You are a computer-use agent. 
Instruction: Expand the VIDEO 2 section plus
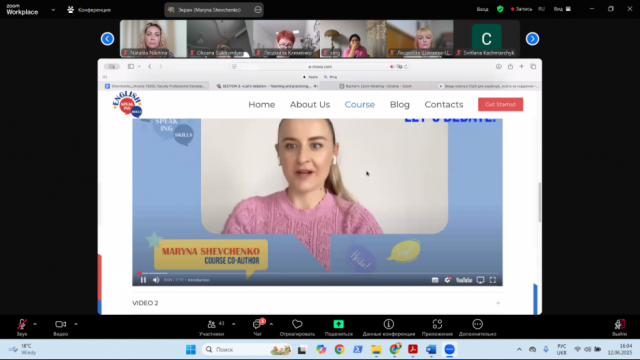pos(498,303)
